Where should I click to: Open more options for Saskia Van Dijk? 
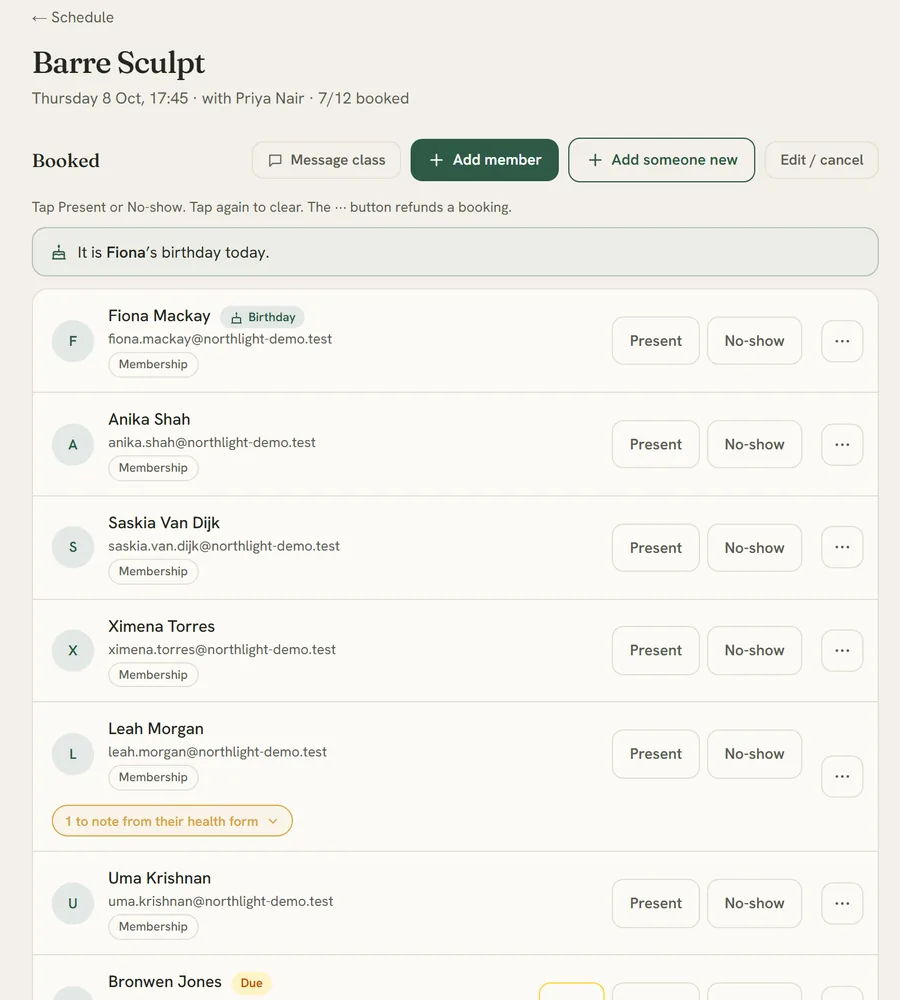pos(842,547)
